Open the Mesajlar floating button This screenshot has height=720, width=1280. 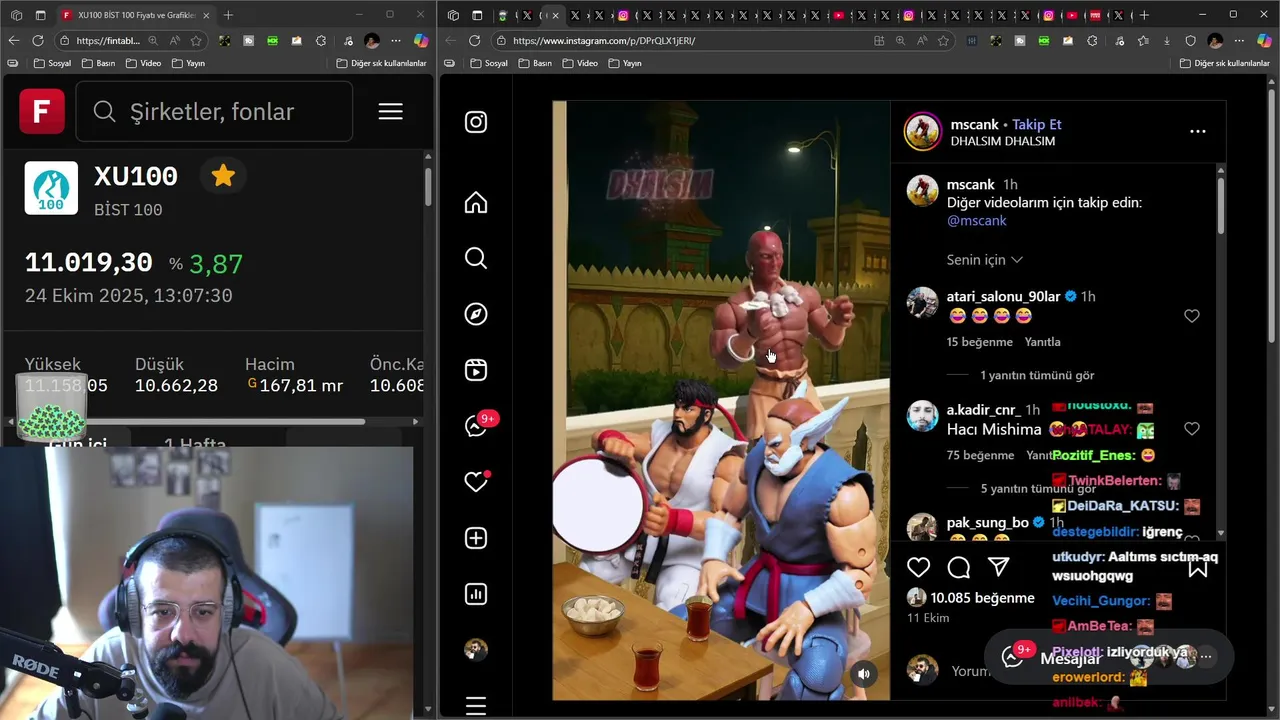(1109, 656)
